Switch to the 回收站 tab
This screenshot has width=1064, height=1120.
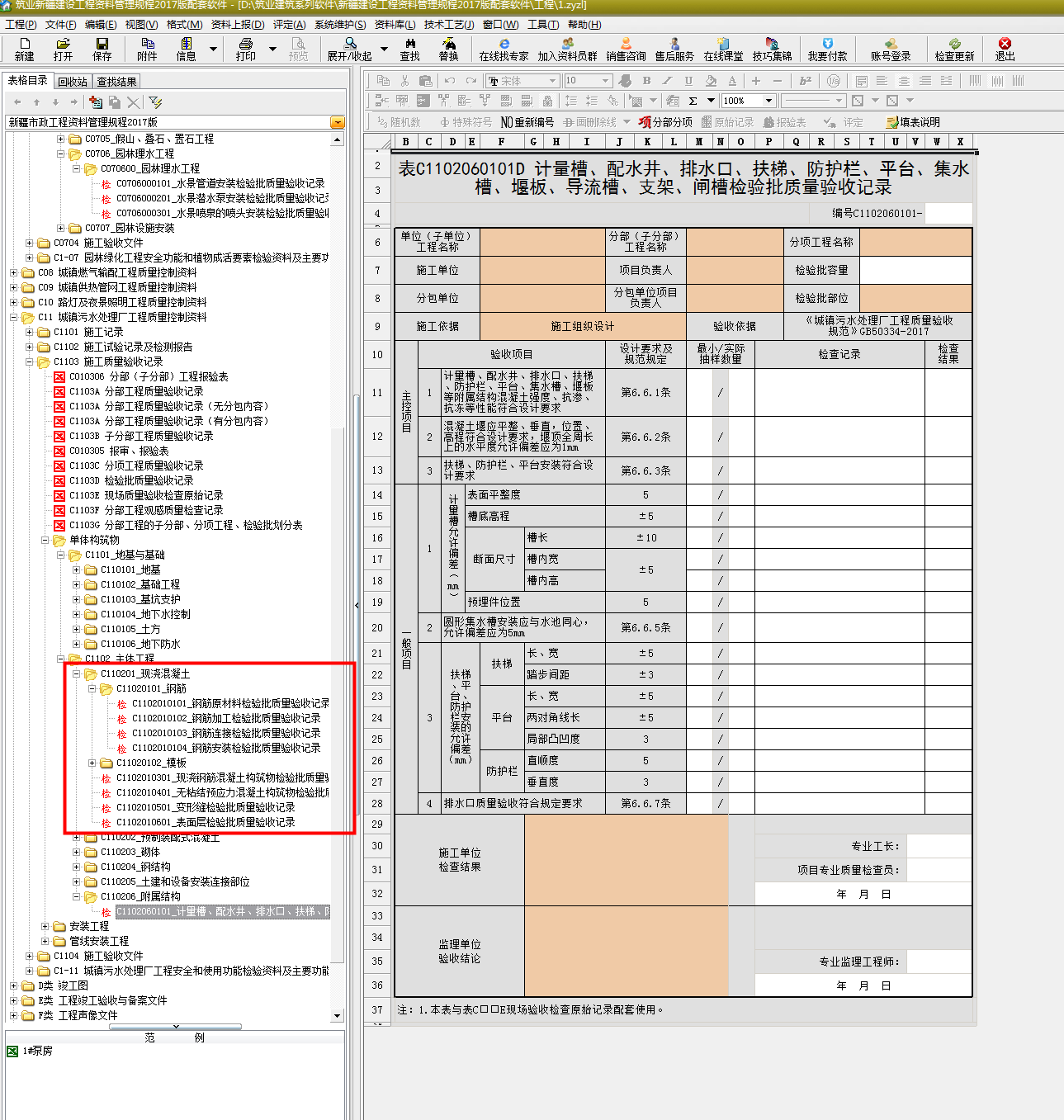pos(73,82)
